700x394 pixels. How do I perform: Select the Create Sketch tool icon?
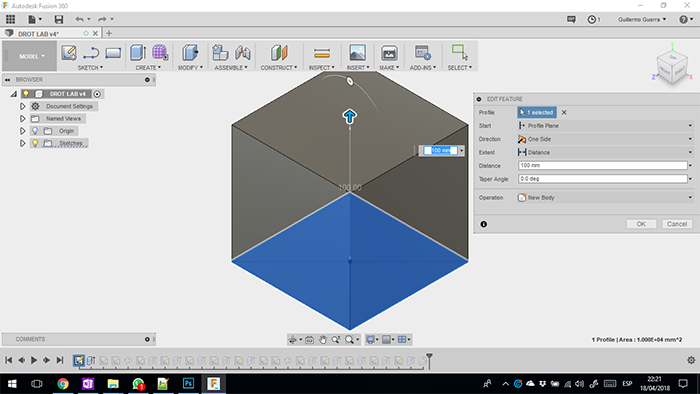[x=69, y=53]
